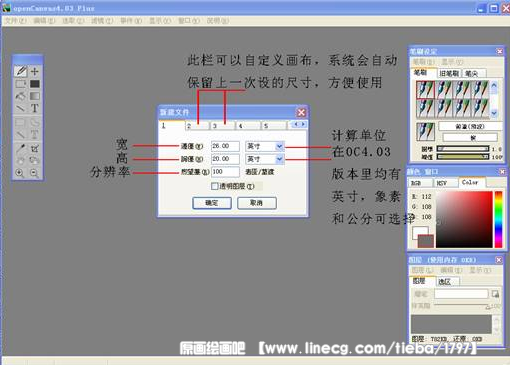Pick the eyedropper color picker tool

point(21,148)
